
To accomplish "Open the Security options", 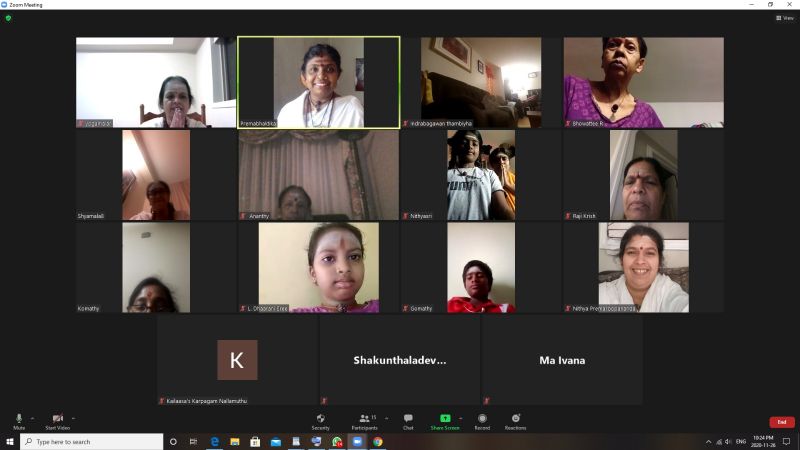I will click(x=320, y=419).
